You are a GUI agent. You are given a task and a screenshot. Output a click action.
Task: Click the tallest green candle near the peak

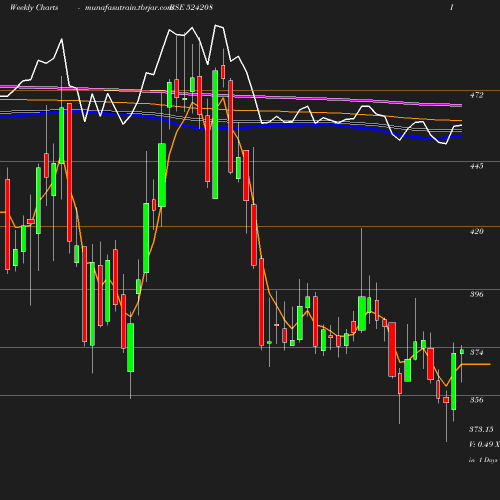click(x=215, y=135)
